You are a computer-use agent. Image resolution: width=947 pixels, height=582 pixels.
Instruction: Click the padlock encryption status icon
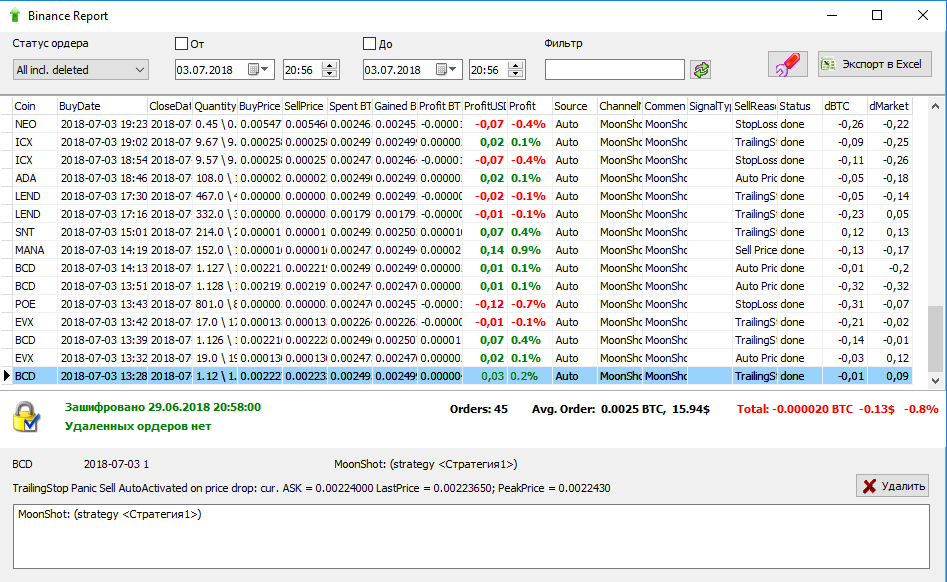click(26, 417)
